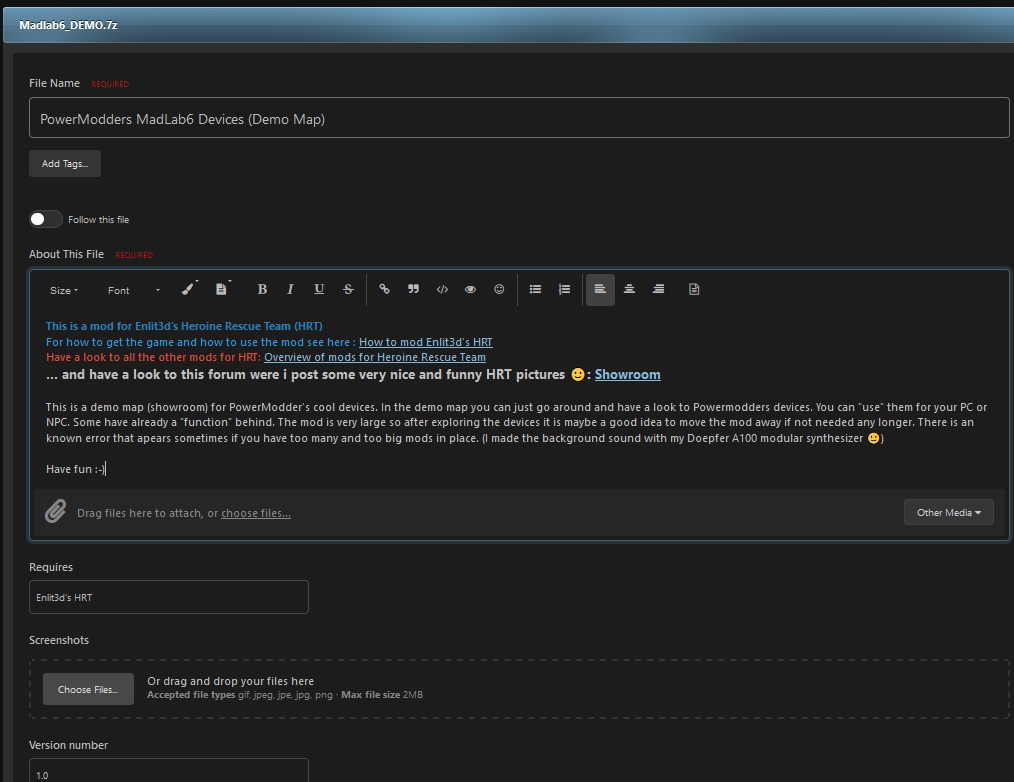Open the text color brush tool

(x=189, y=288)
